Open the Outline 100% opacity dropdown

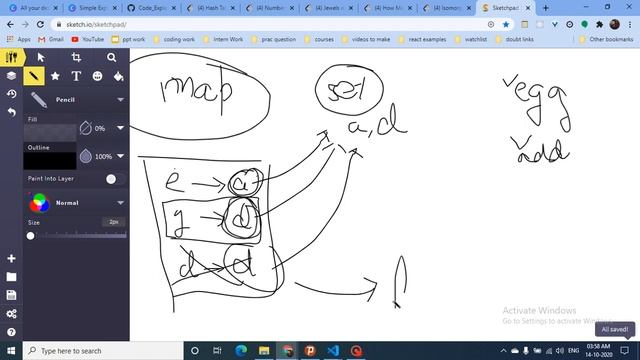pos(120,156)
